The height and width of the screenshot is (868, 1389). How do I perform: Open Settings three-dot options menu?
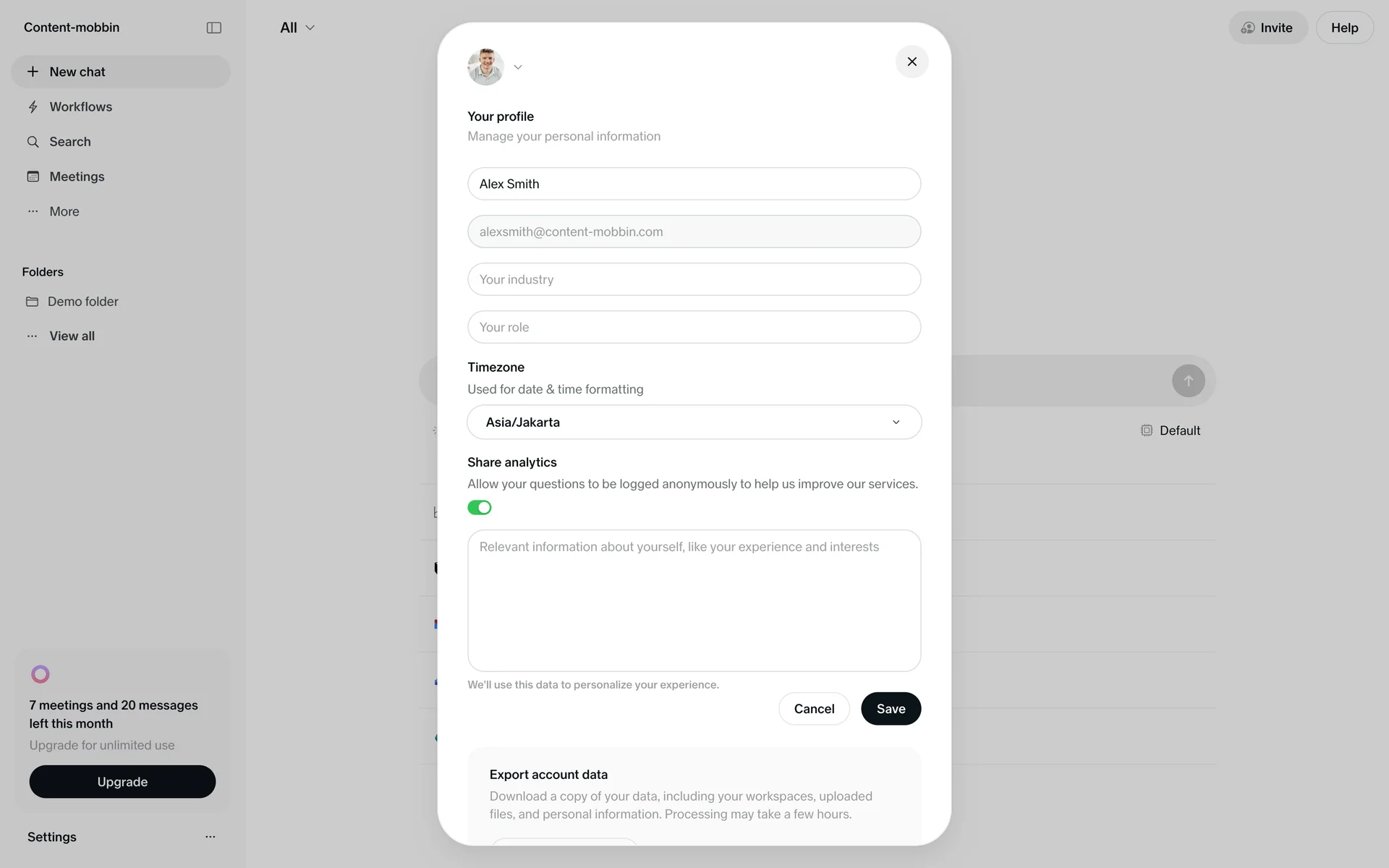pos(211,837)
